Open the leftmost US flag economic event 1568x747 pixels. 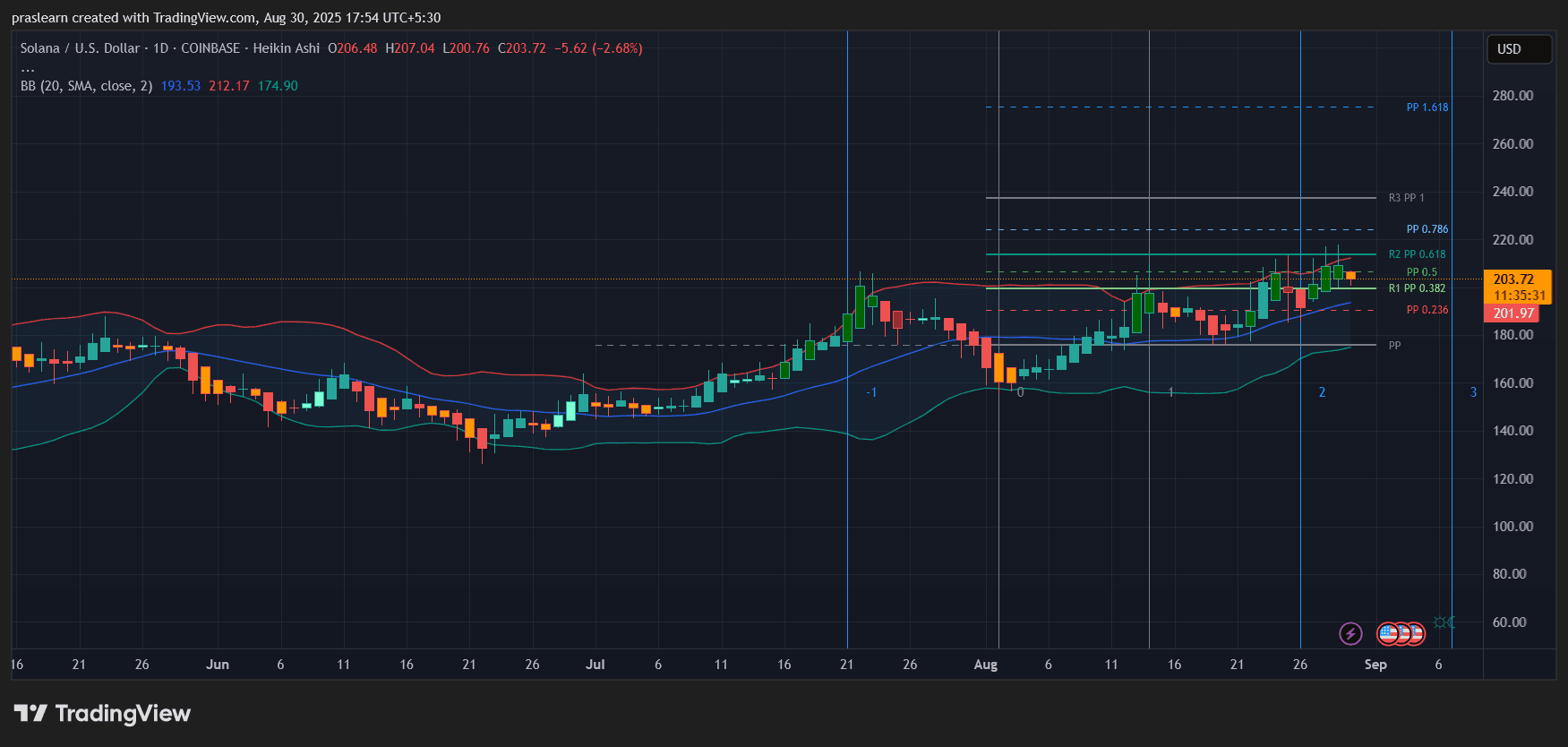pos(1387,634)
